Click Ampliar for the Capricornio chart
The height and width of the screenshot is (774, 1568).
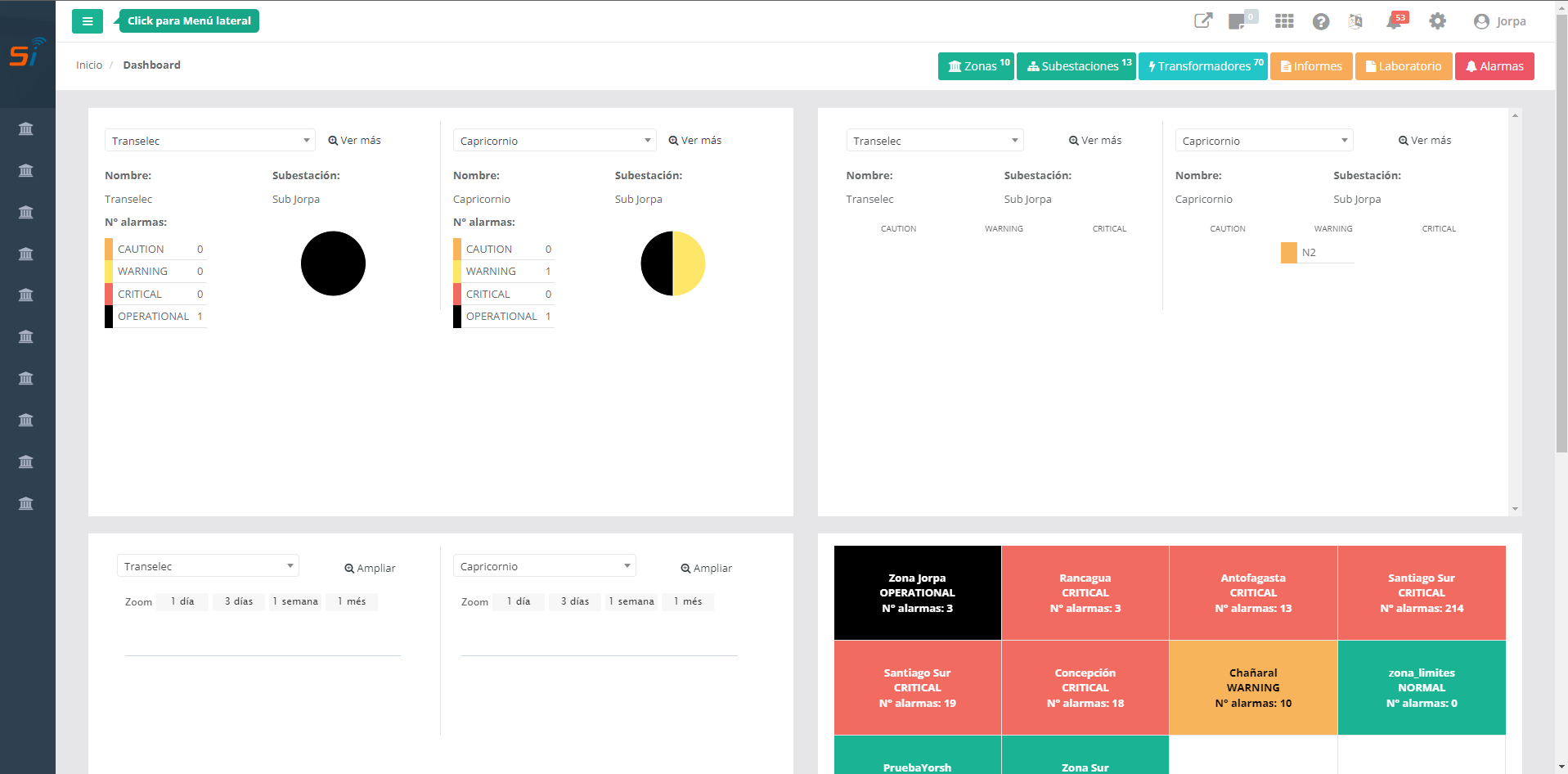pos(707,568)
